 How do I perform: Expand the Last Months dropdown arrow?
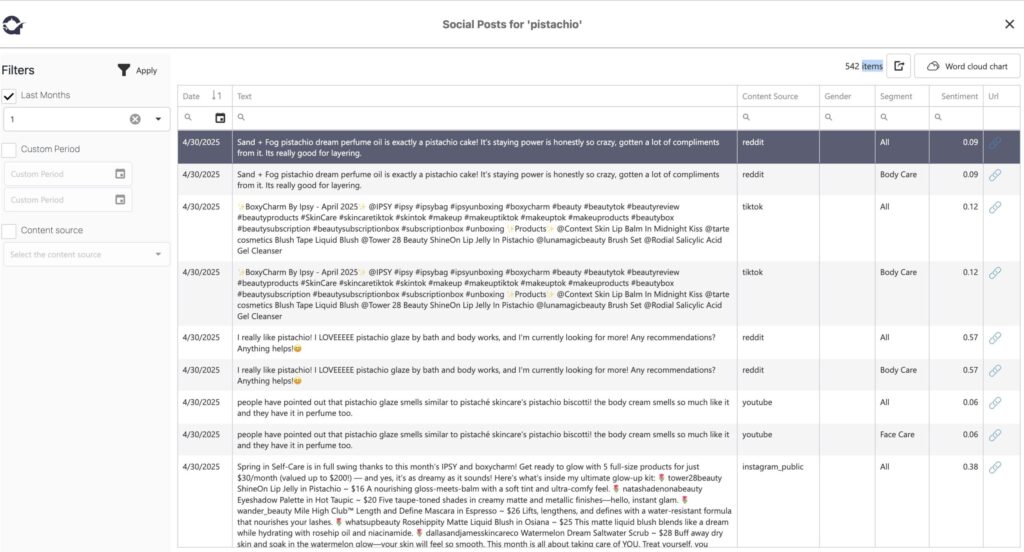point(158,119)
